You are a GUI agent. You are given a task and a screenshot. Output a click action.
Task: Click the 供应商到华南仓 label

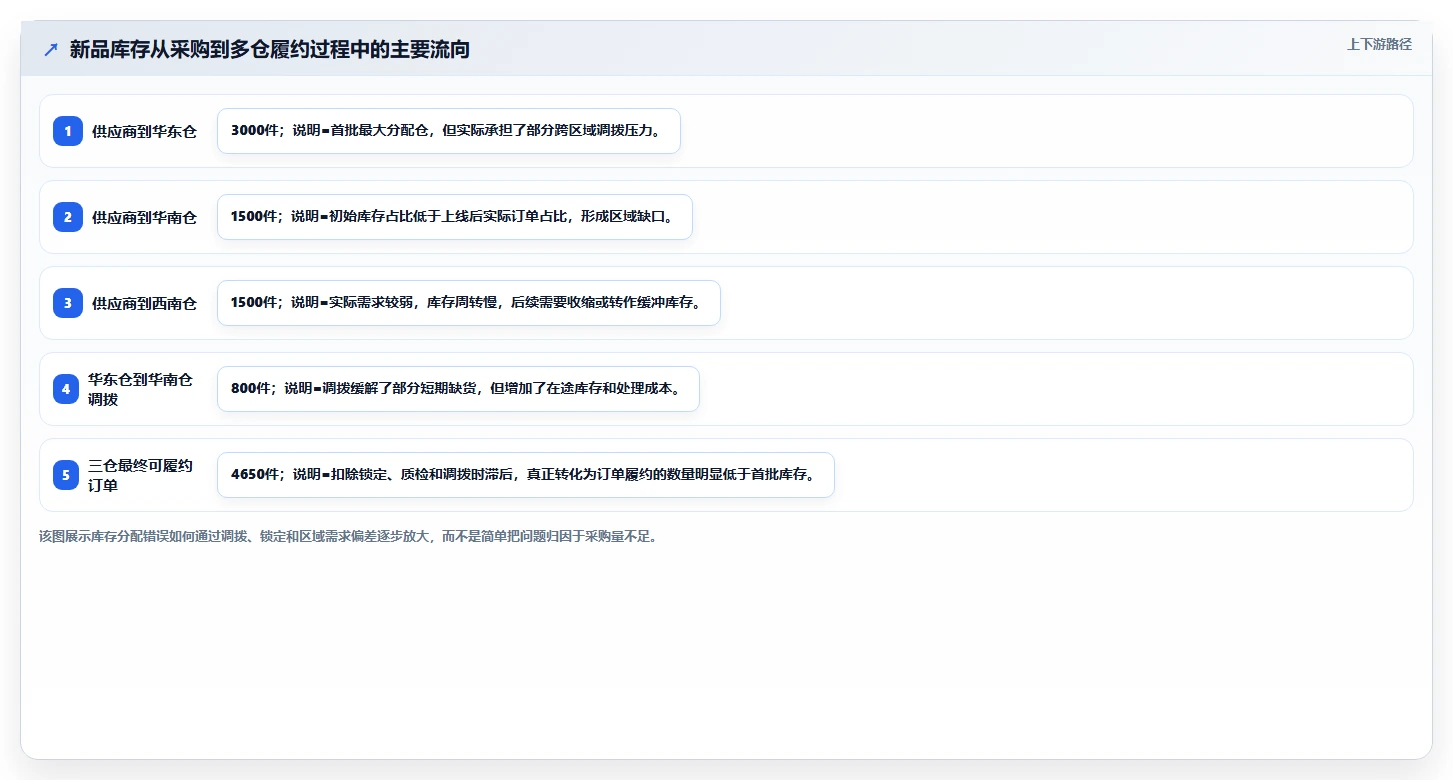click(145, 217)
